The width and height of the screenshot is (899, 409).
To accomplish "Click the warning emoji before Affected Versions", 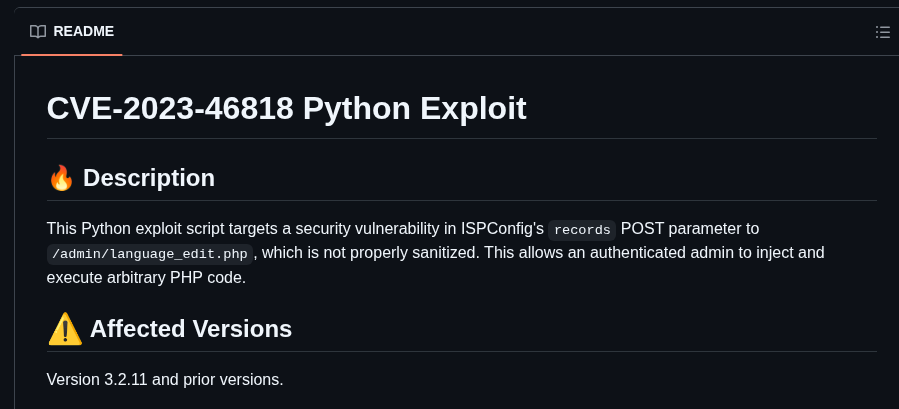I will click(x=65, y=329).
